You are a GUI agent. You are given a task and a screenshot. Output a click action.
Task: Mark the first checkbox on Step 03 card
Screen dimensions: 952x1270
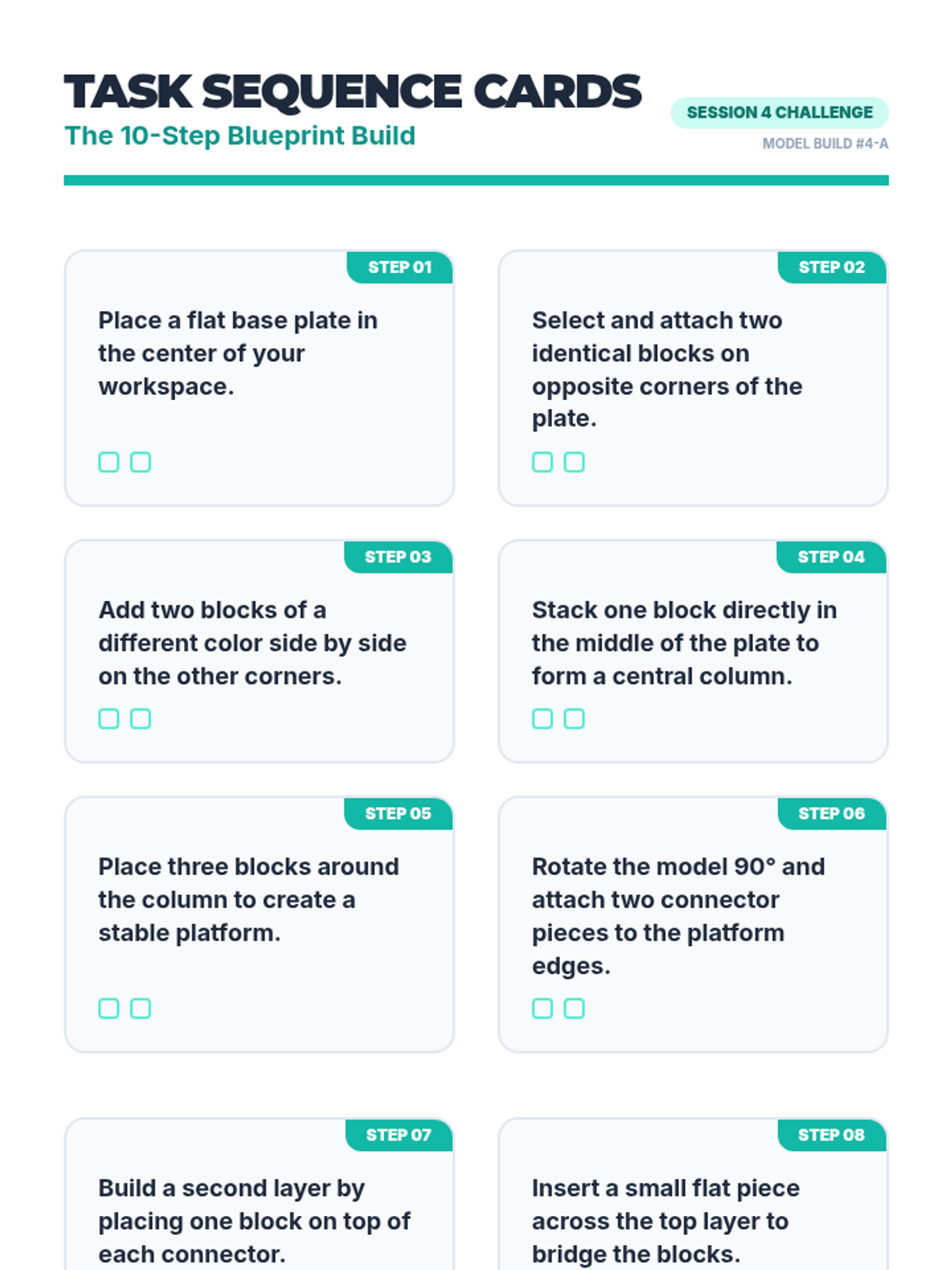109,718
